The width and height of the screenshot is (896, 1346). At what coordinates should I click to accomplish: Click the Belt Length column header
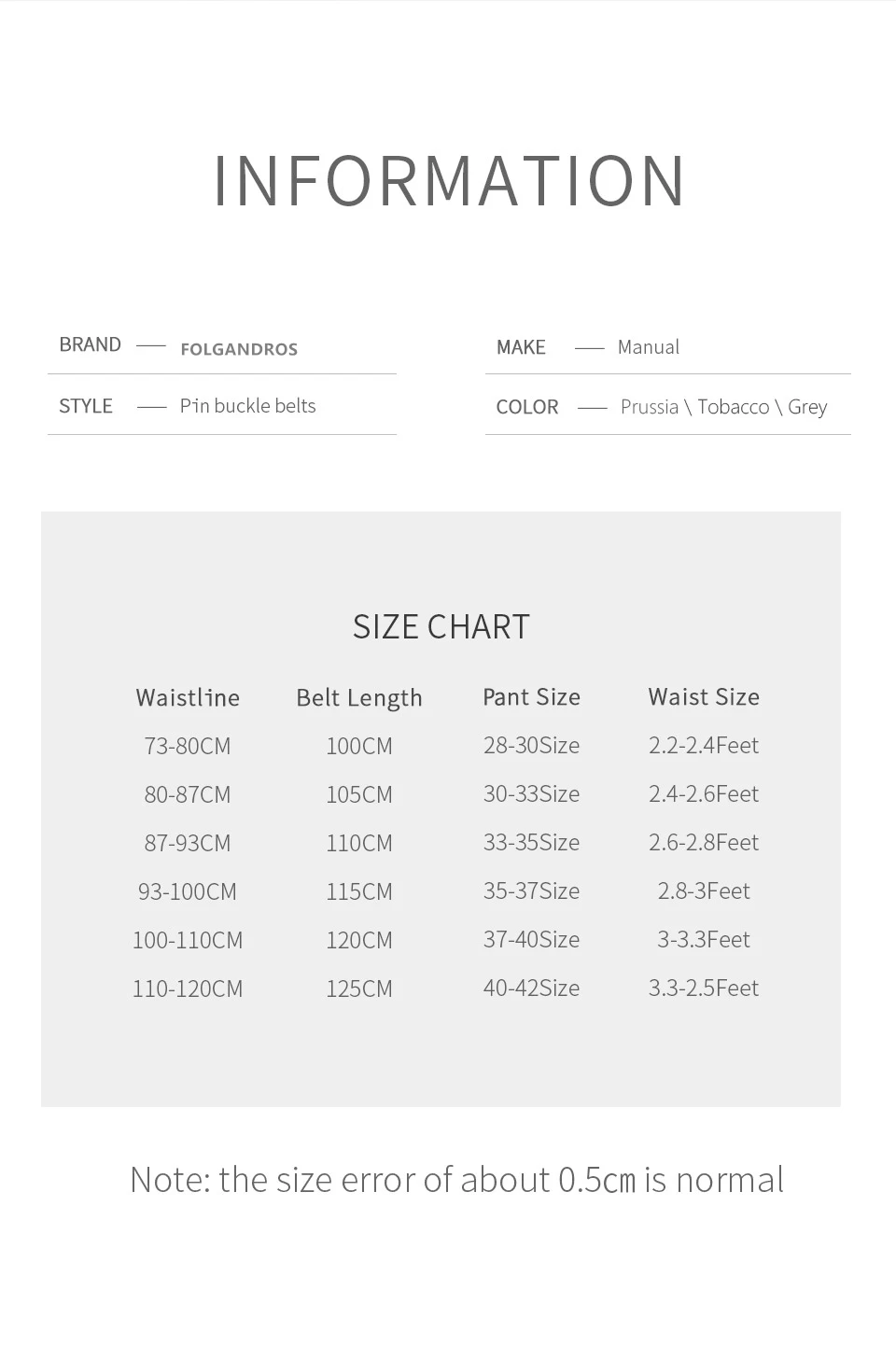(359, 698)
